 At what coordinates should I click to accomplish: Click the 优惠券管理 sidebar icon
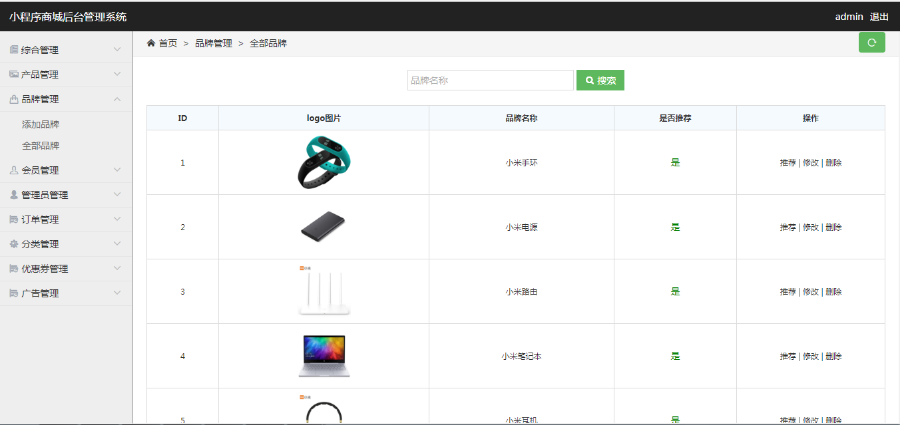pyautogui.click(x=14, y=269)
